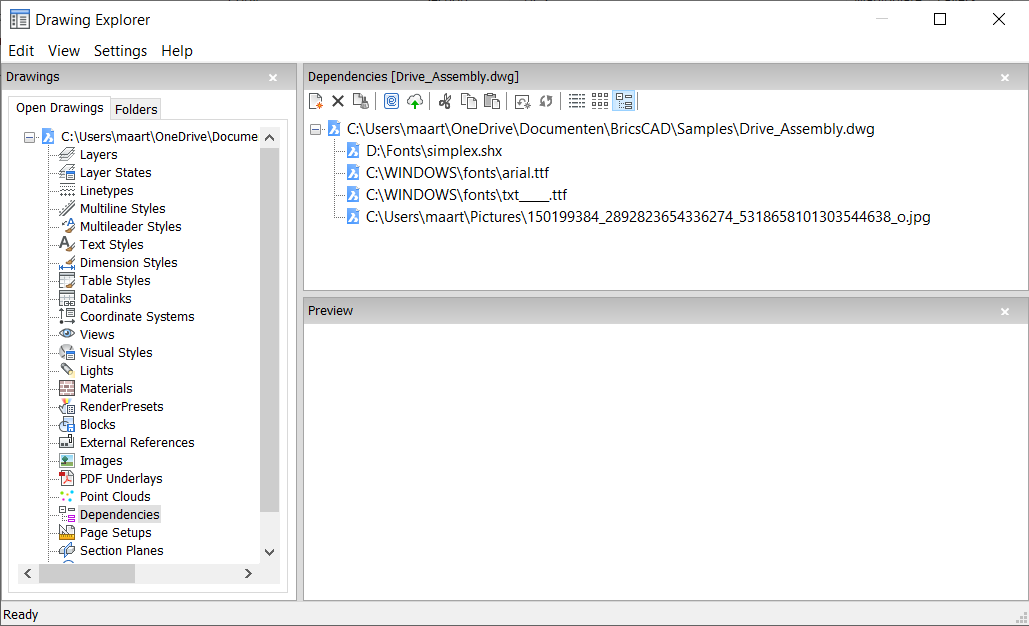The height and width of the screenshot is (626, 1029).
Task: Switch to the Folders tab
Action: tap(135, 108)
